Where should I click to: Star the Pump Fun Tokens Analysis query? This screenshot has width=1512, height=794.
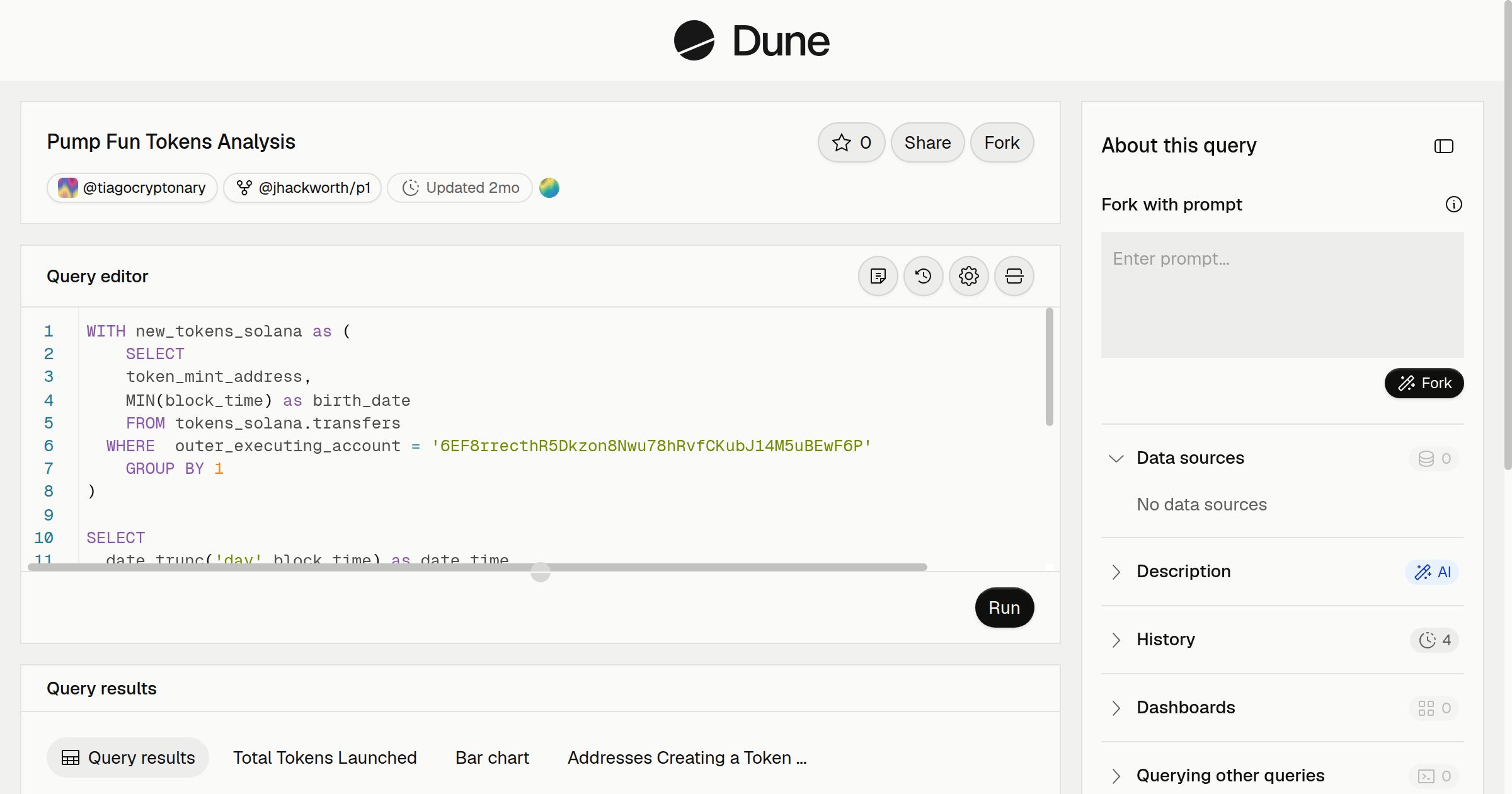click(x=851, y=142)
